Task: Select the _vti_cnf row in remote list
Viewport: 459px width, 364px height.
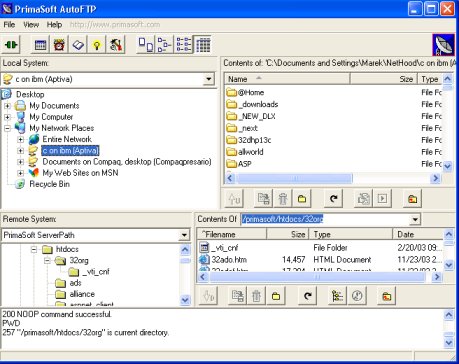Action: [x=321, y=248]
